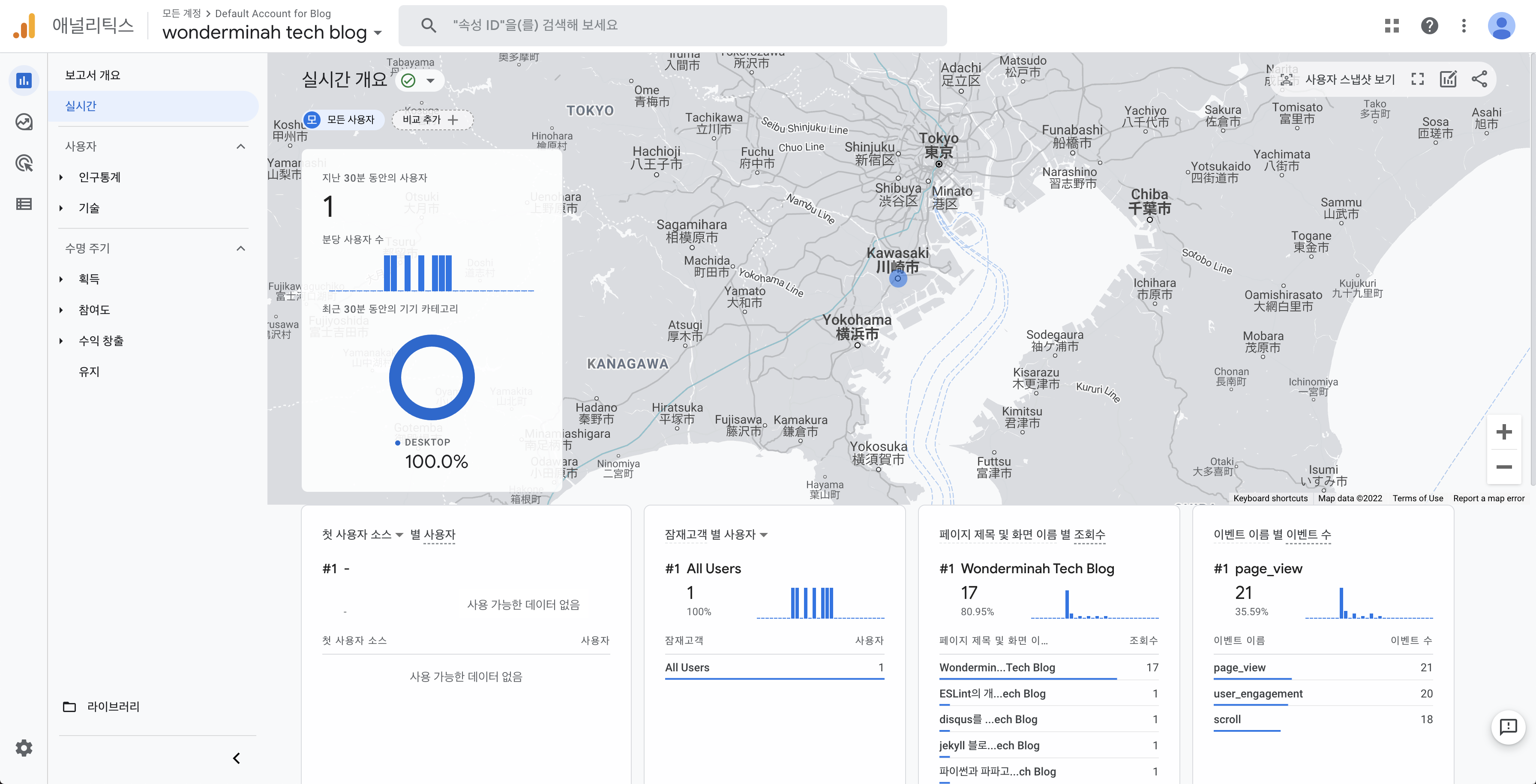1536x784 pixels.
Task: Select 보고서 개요 in the sidebar
Action: (x=93, y=75)
